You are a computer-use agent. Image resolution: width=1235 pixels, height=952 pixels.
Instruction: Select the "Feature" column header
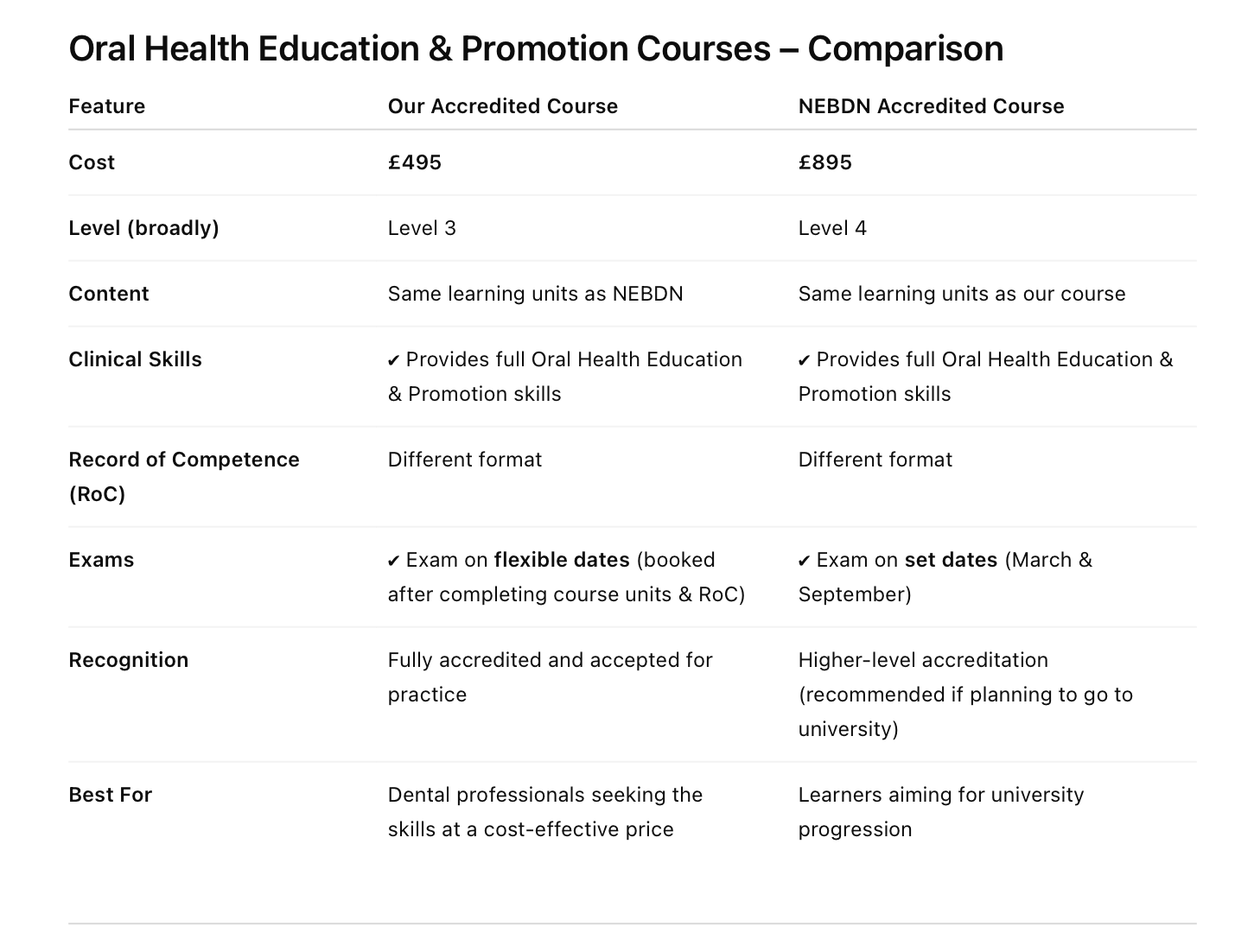pos(107,106)
